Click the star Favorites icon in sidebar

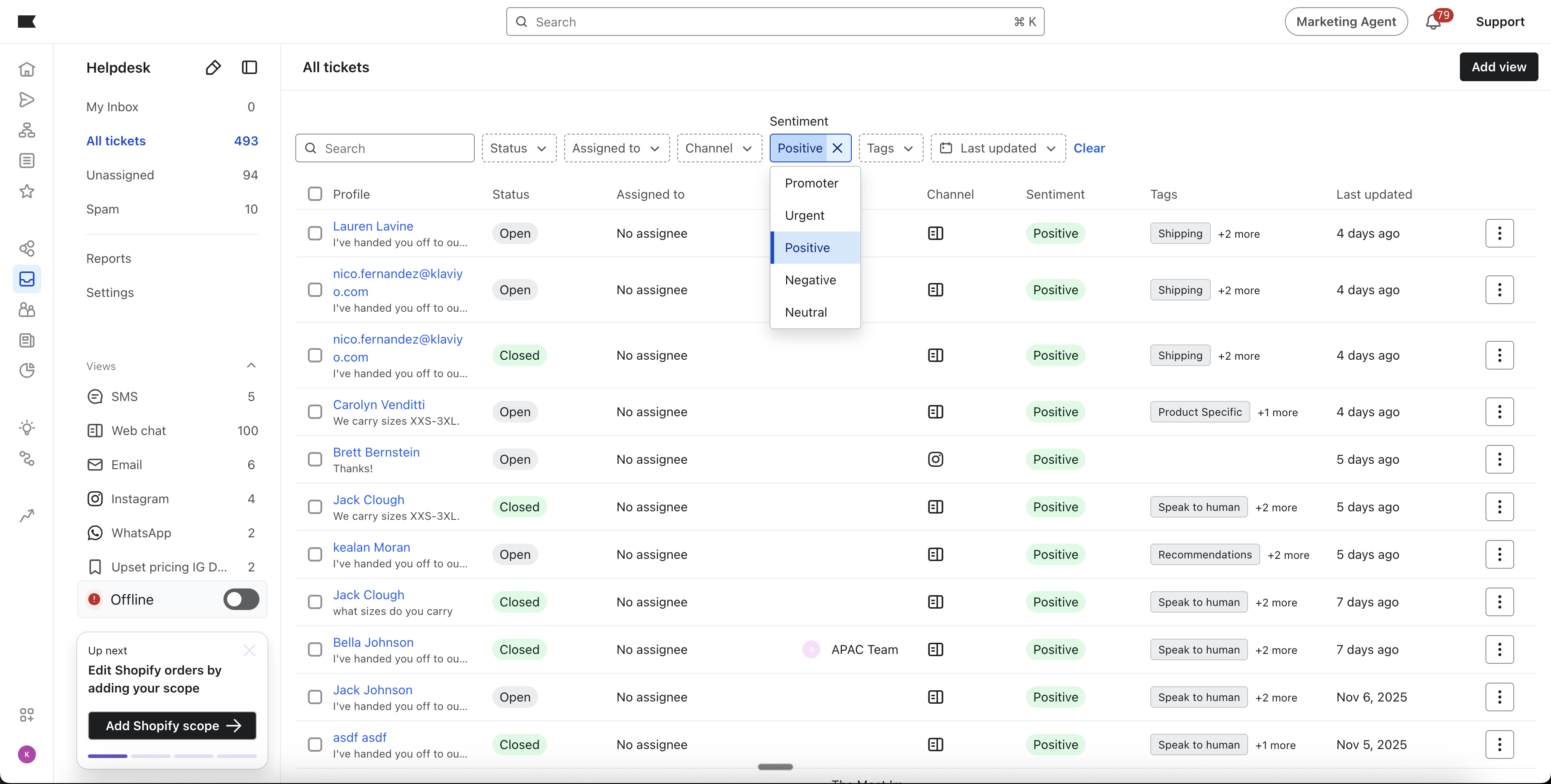[27, 192]
